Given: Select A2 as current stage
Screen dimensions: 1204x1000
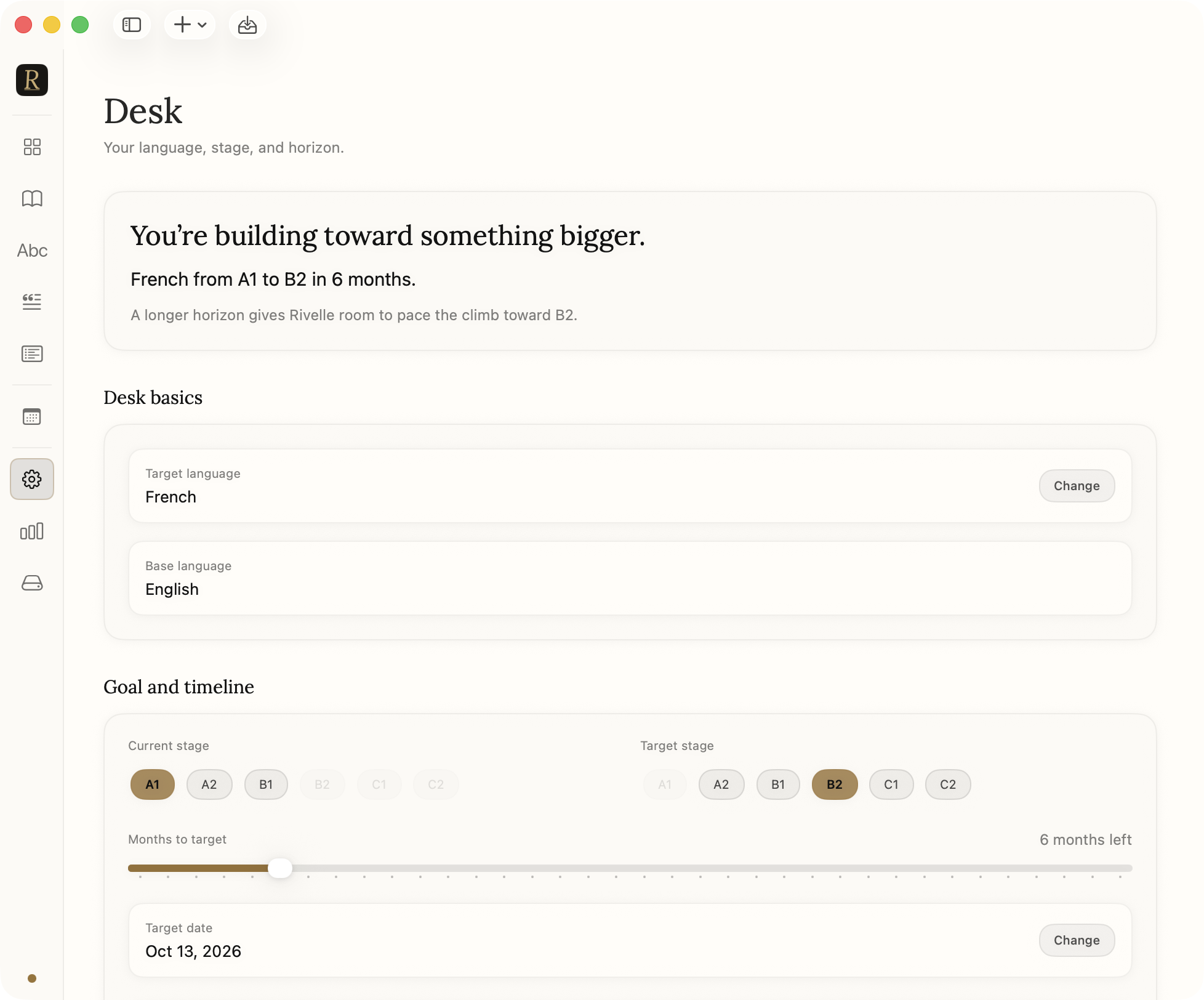Looking at the screenshot, I should click(x=209, y=784).
